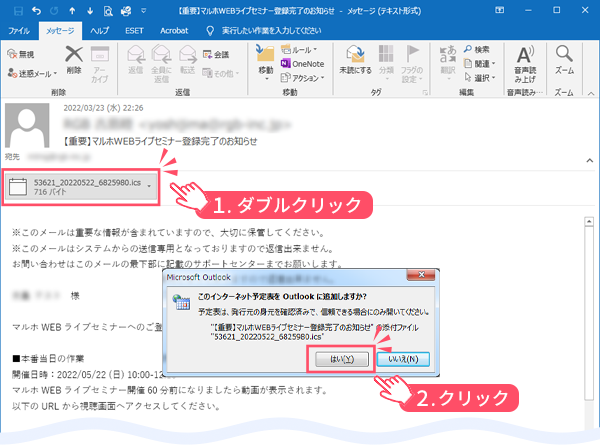Open the ルール dropdown
600x445 pixels.
[299, 50]
